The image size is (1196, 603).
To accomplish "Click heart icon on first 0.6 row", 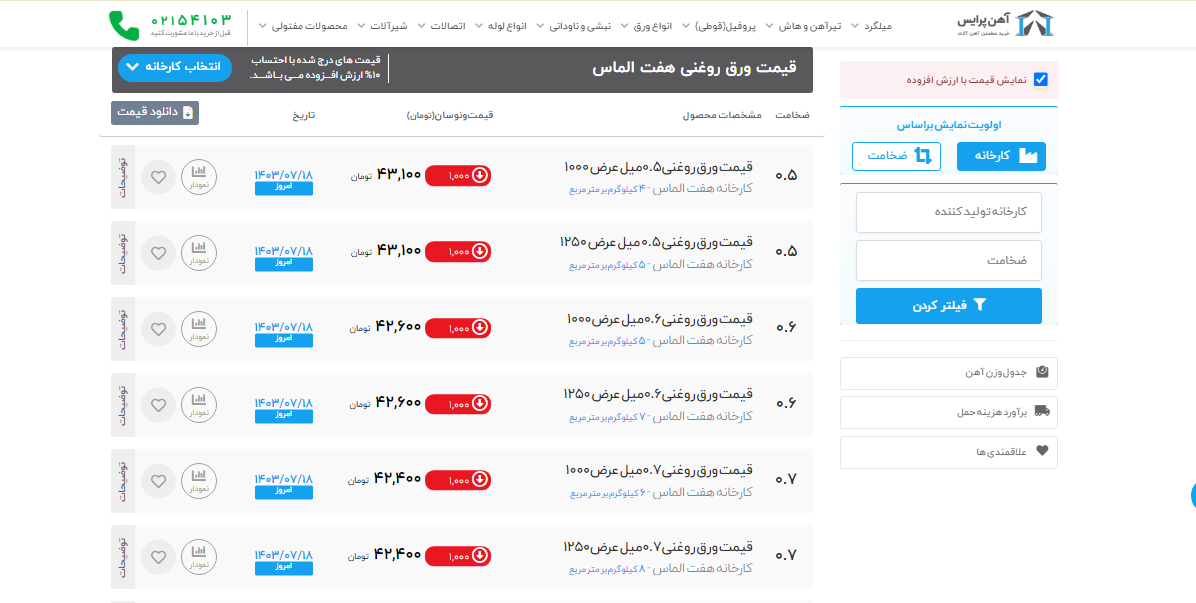I will tap(158, 329).
